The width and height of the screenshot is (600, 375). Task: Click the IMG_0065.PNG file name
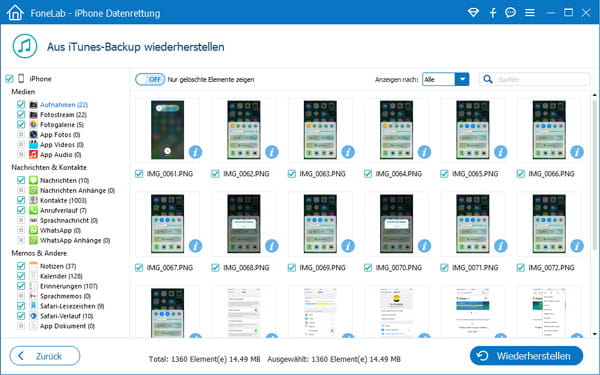[x=475, y=174]
